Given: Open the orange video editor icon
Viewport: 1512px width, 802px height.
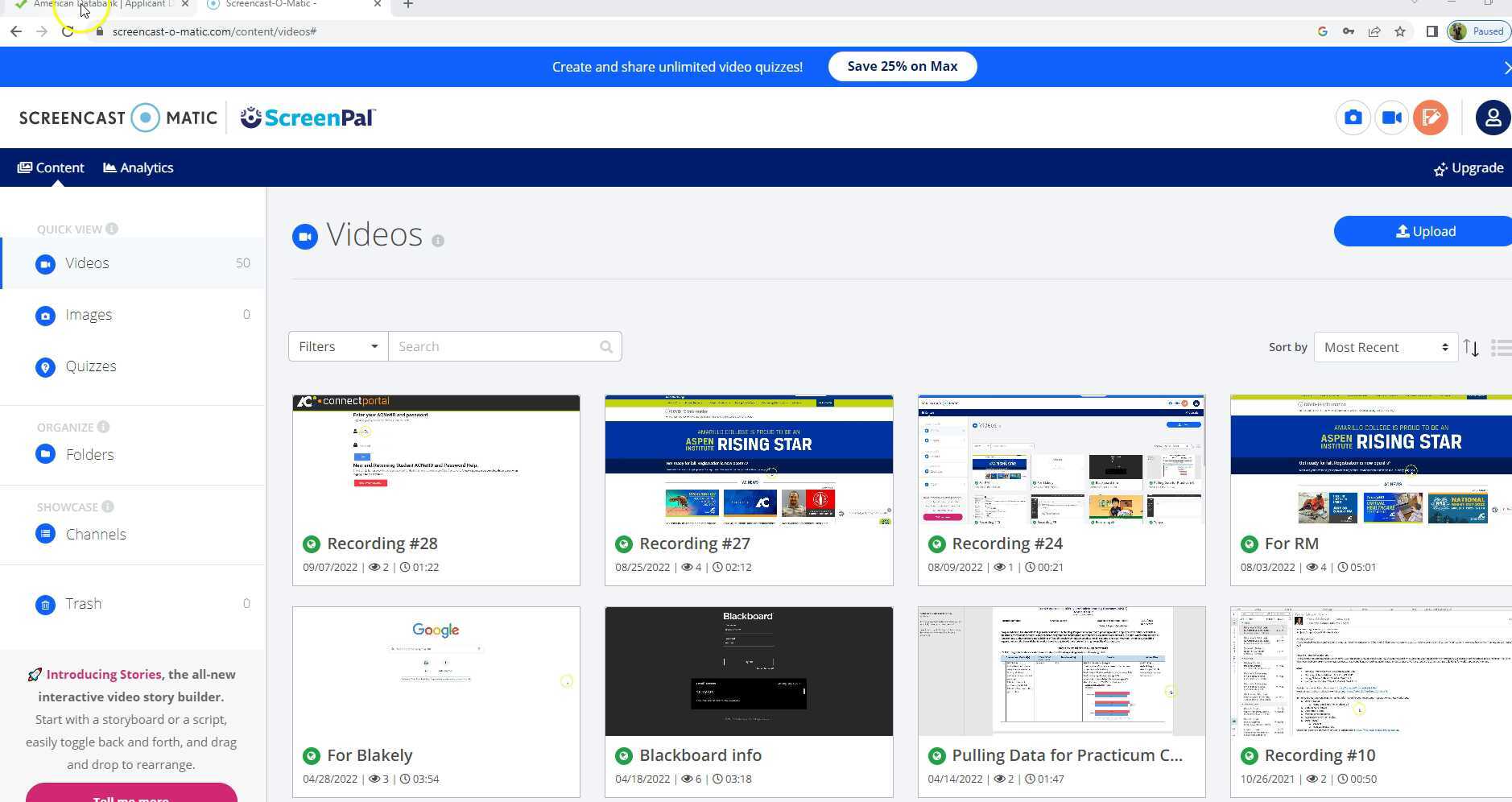Looking at the screenshot, I should (x=1430, y=118).
